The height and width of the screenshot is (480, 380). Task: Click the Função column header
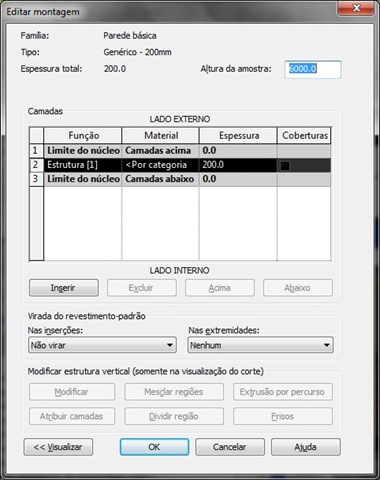pyautogui.click(x=83, y=136)
